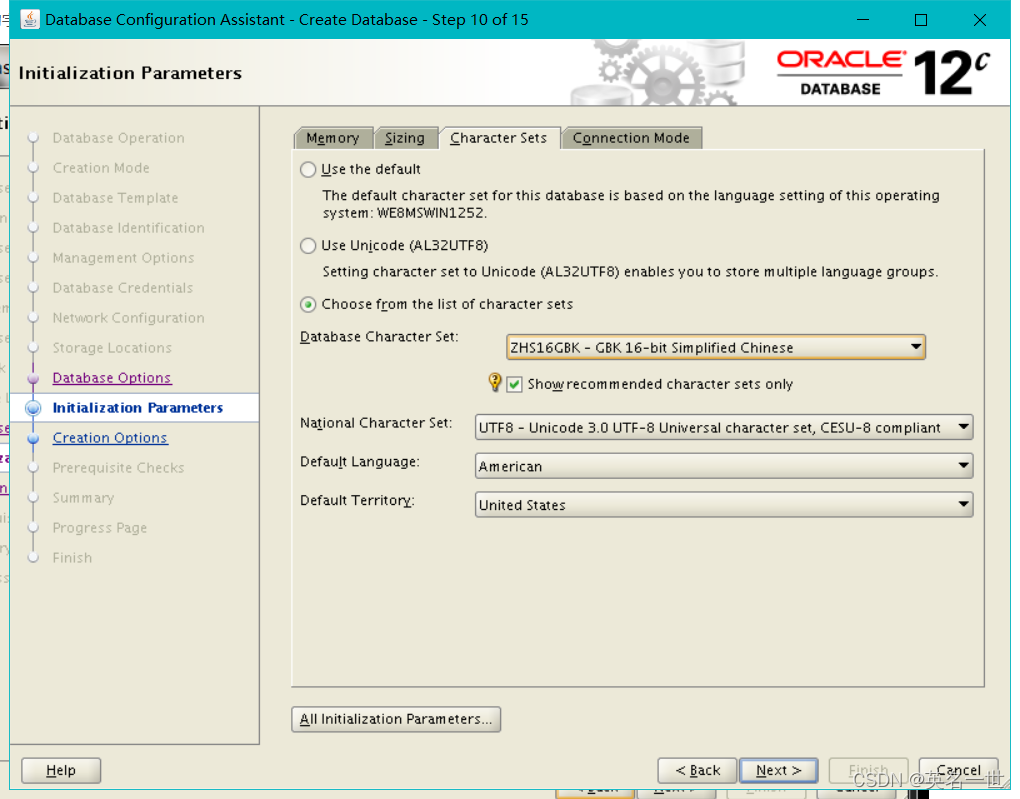Select Choose from the list of character sets
Viewport: 1020px width, 799px height.
click(x=308, y=305)
